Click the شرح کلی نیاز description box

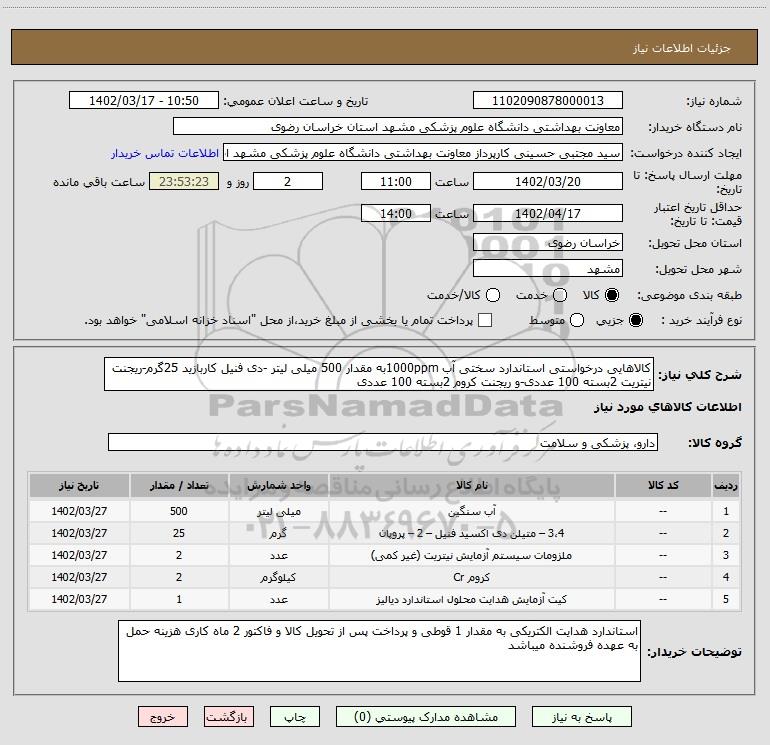pyautogui.click(x=379, y=374)
